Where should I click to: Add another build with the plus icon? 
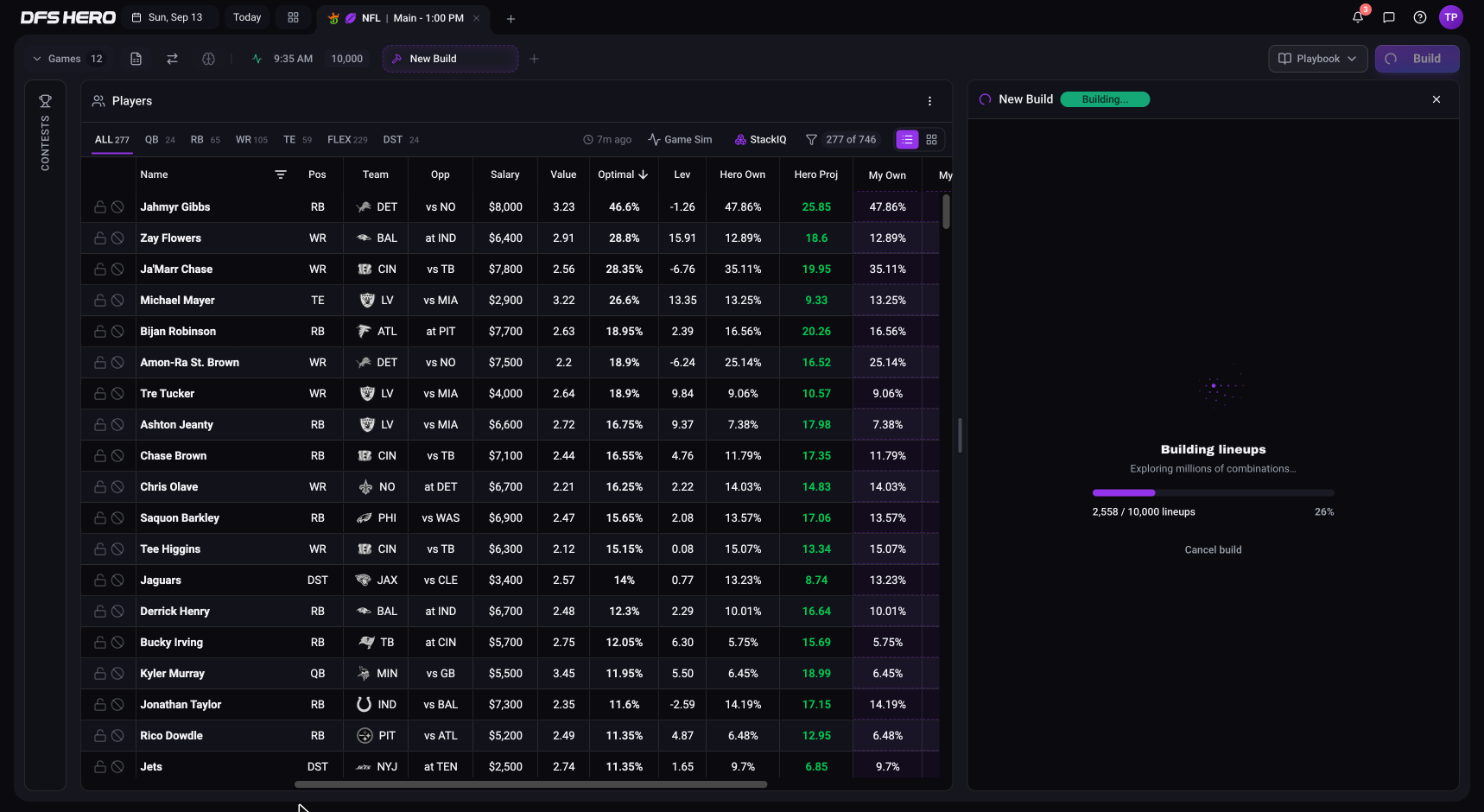(534, 59)
